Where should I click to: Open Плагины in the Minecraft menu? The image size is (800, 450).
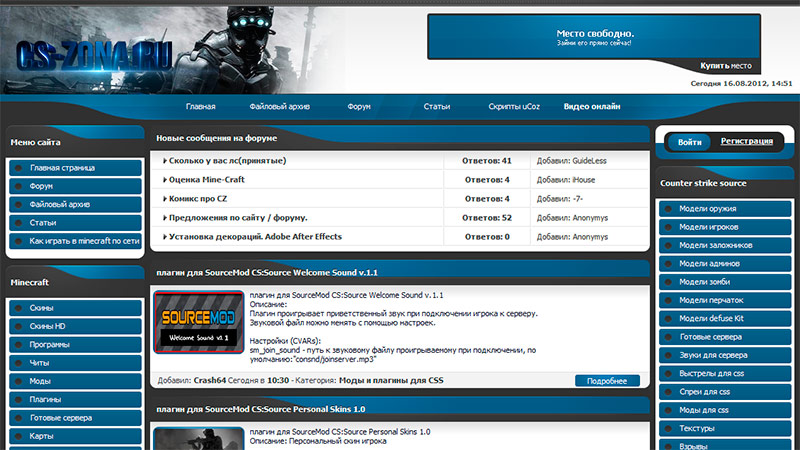tap(75, 399)
